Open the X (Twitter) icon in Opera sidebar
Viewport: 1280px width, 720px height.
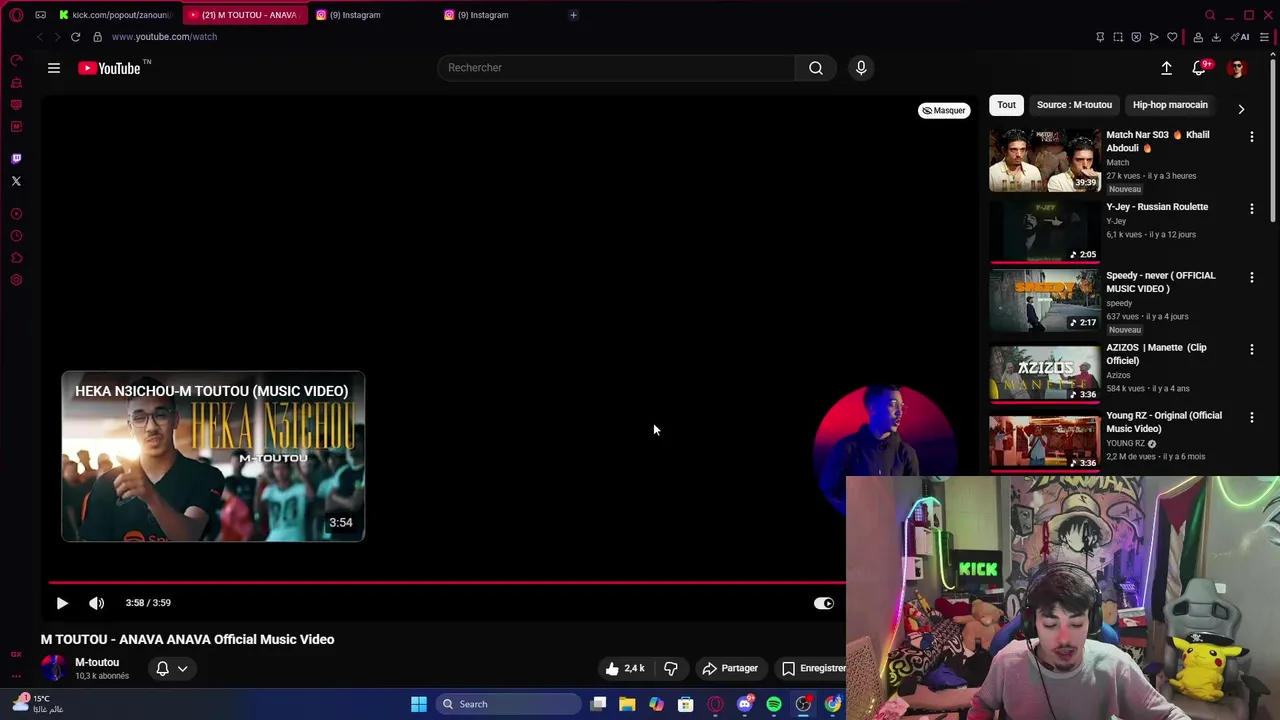pos(16,181)
